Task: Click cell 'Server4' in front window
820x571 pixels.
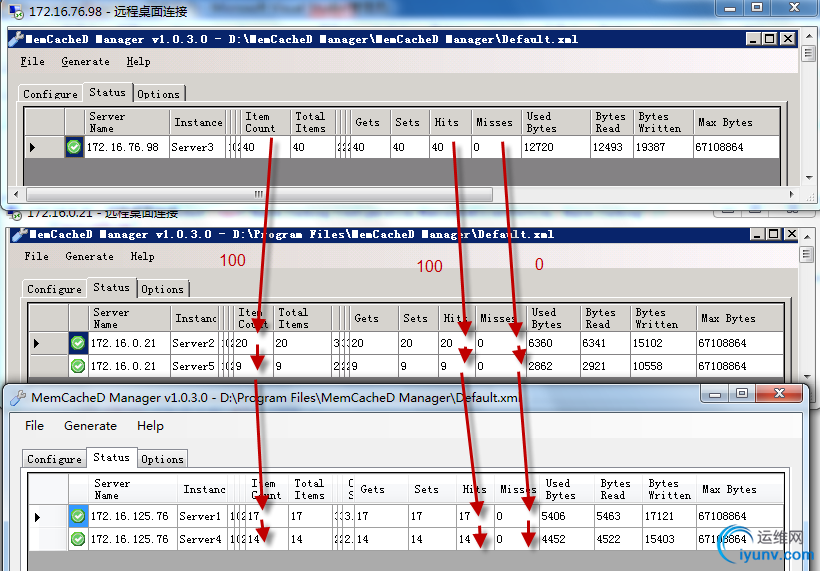Action: point(203,539)
